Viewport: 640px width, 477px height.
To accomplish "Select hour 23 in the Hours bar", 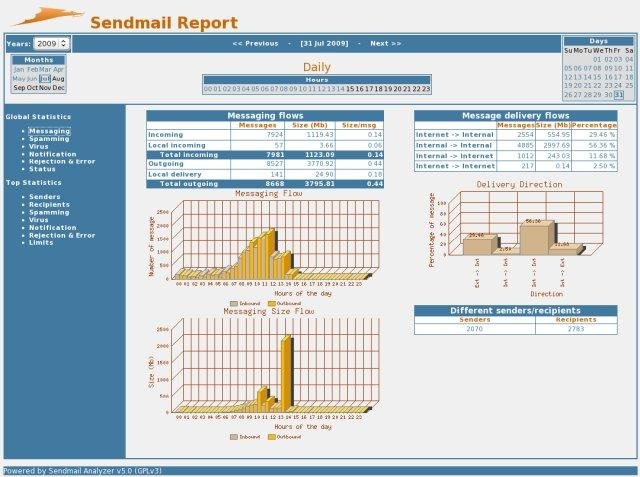I will coord(426,89).
